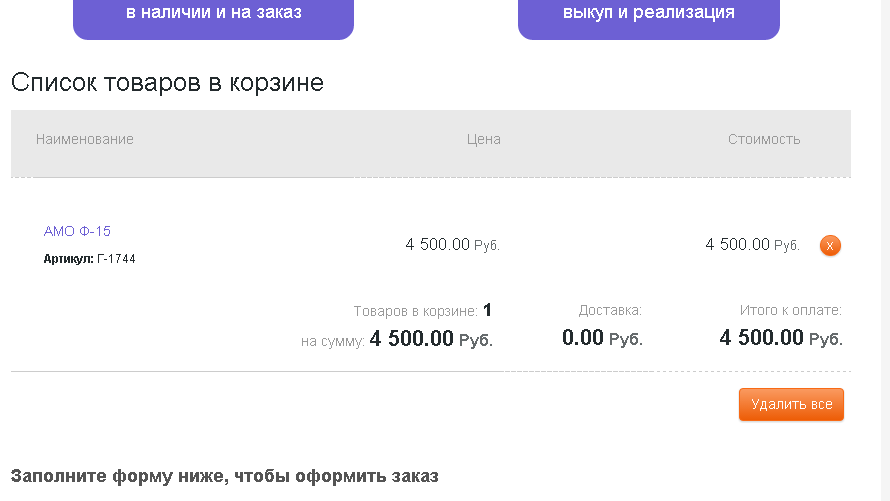Image resolution: width=890 pixels, height=501 pixels.
Task: Click the 'Цена' column header
Action: click(483, 139)
